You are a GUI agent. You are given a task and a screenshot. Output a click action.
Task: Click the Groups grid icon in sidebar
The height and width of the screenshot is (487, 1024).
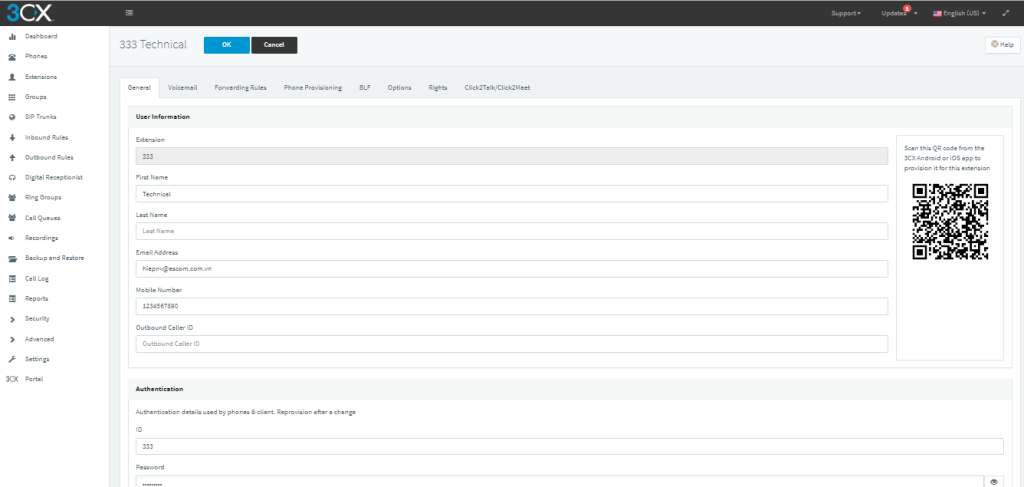point(12,97)
